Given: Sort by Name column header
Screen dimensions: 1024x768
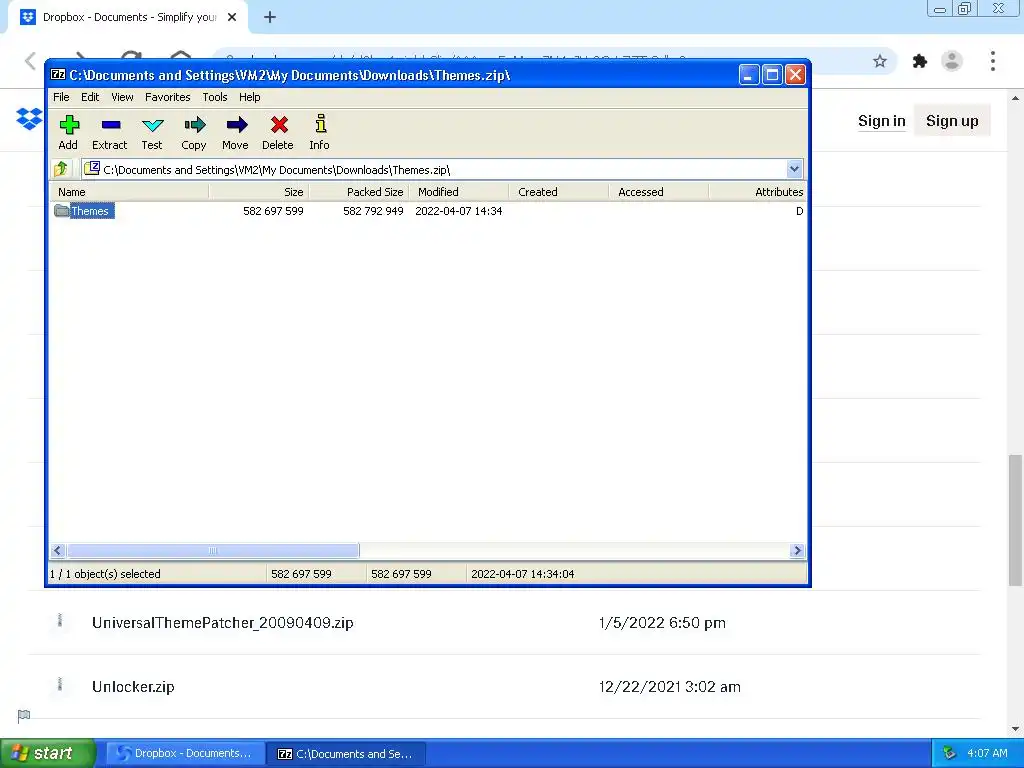Looking at the screenshot, I should pyautogui.click(x=129, y=192).
